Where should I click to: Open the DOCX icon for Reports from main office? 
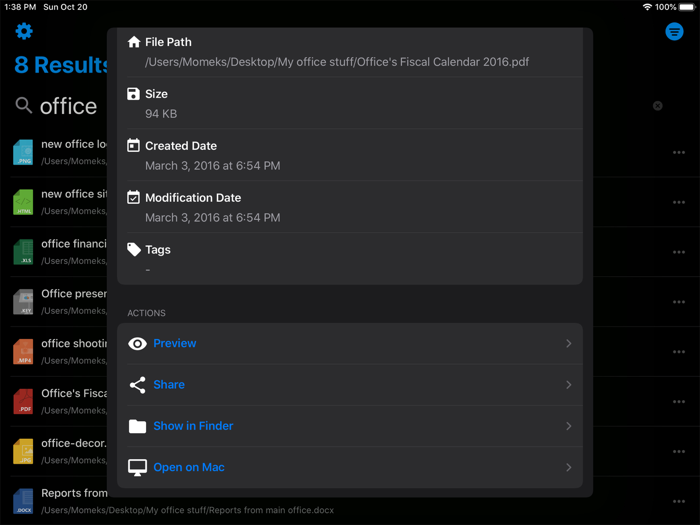pyautogui.click(x=23, y=501)
